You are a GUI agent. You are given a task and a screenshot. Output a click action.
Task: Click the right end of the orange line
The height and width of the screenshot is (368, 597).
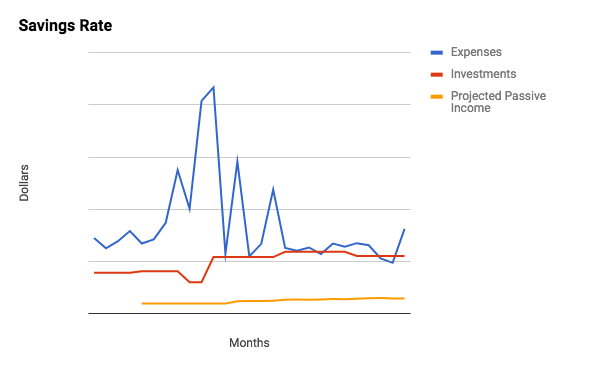(404, 298)
